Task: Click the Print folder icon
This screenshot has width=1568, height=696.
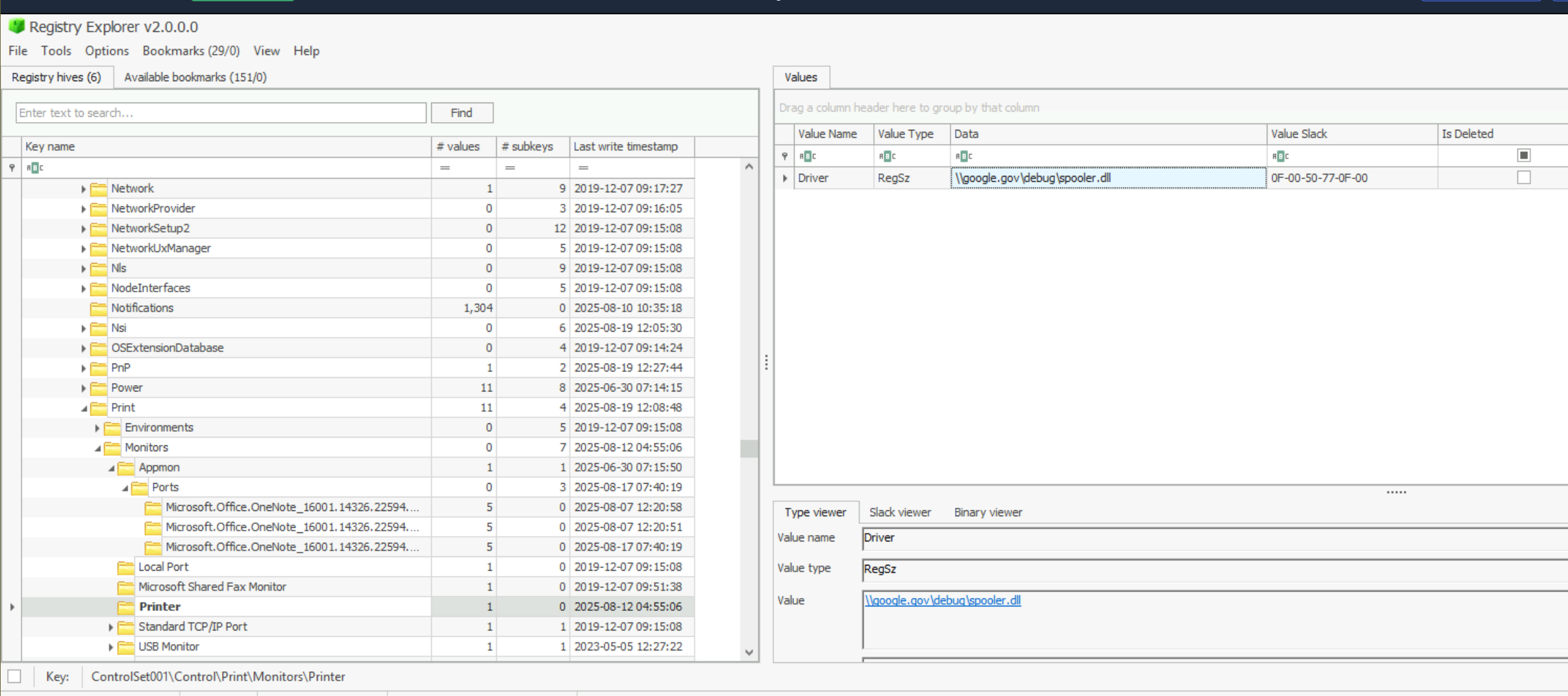Action: coord(99,408)
